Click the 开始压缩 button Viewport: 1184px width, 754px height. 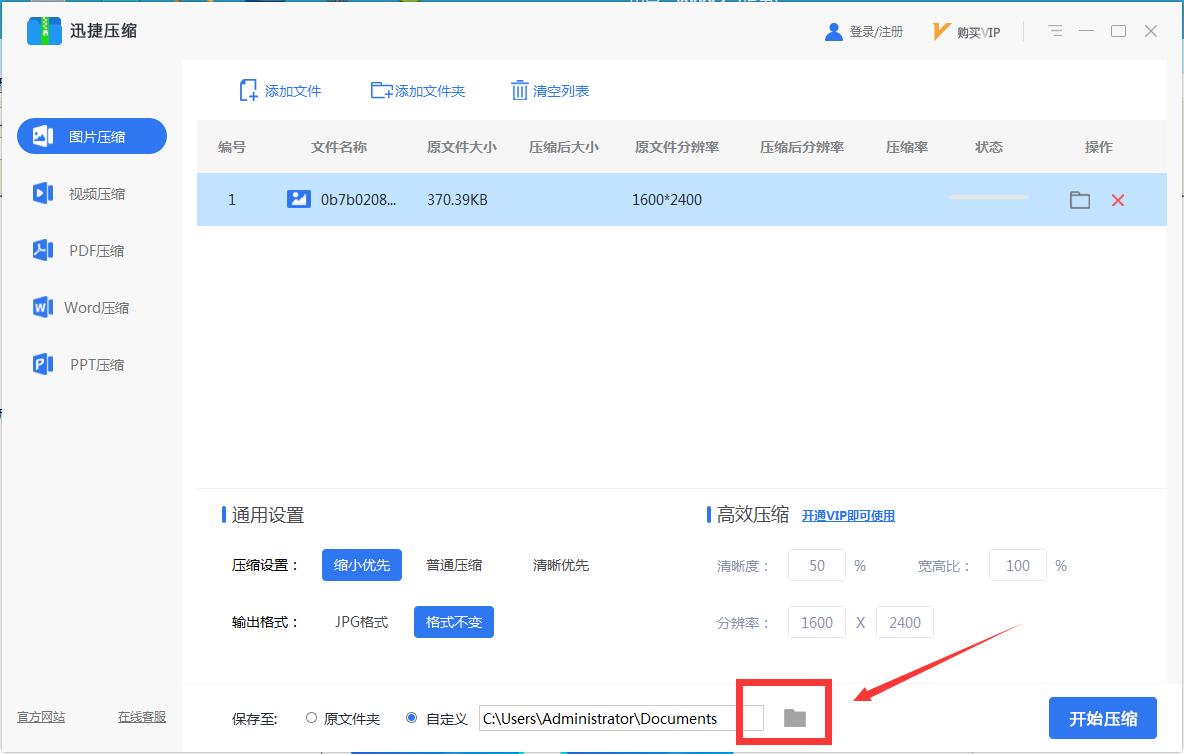tap(1102, 718)
